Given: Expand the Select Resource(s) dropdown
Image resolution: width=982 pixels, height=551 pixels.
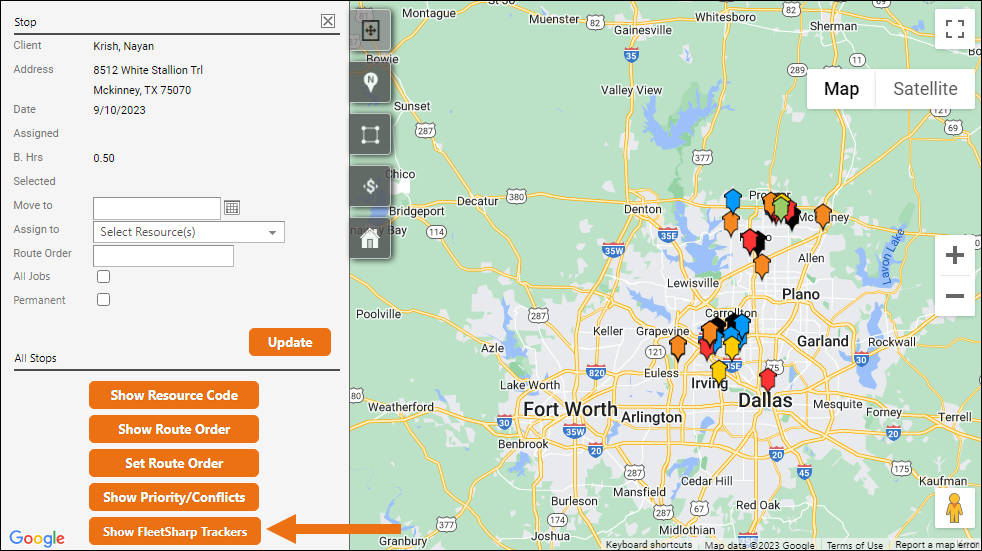Looking at the screenshot, I should (x=190, y=232).
